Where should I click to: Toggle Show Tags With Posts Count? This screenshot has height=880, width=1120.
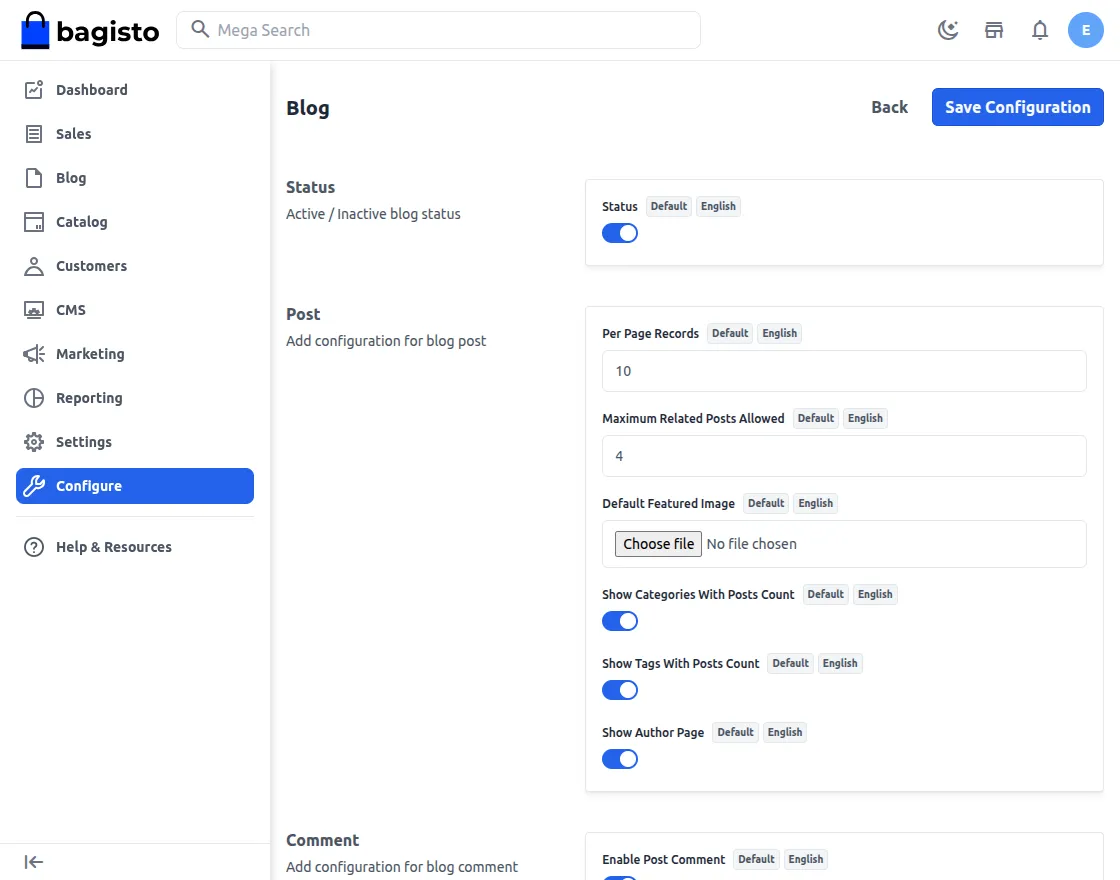619,690
